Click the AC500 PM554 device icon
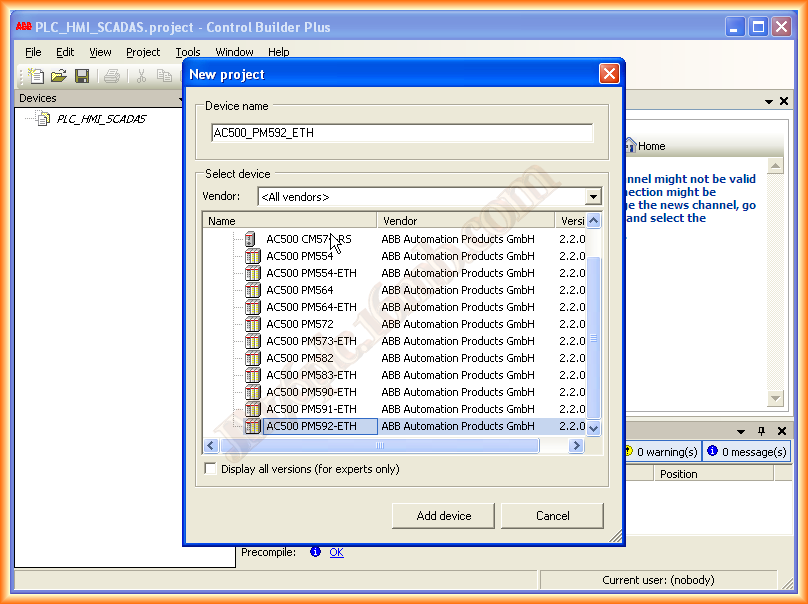Image resolution: width=808 pixels, height=604 pixels. tap(252, 256)
